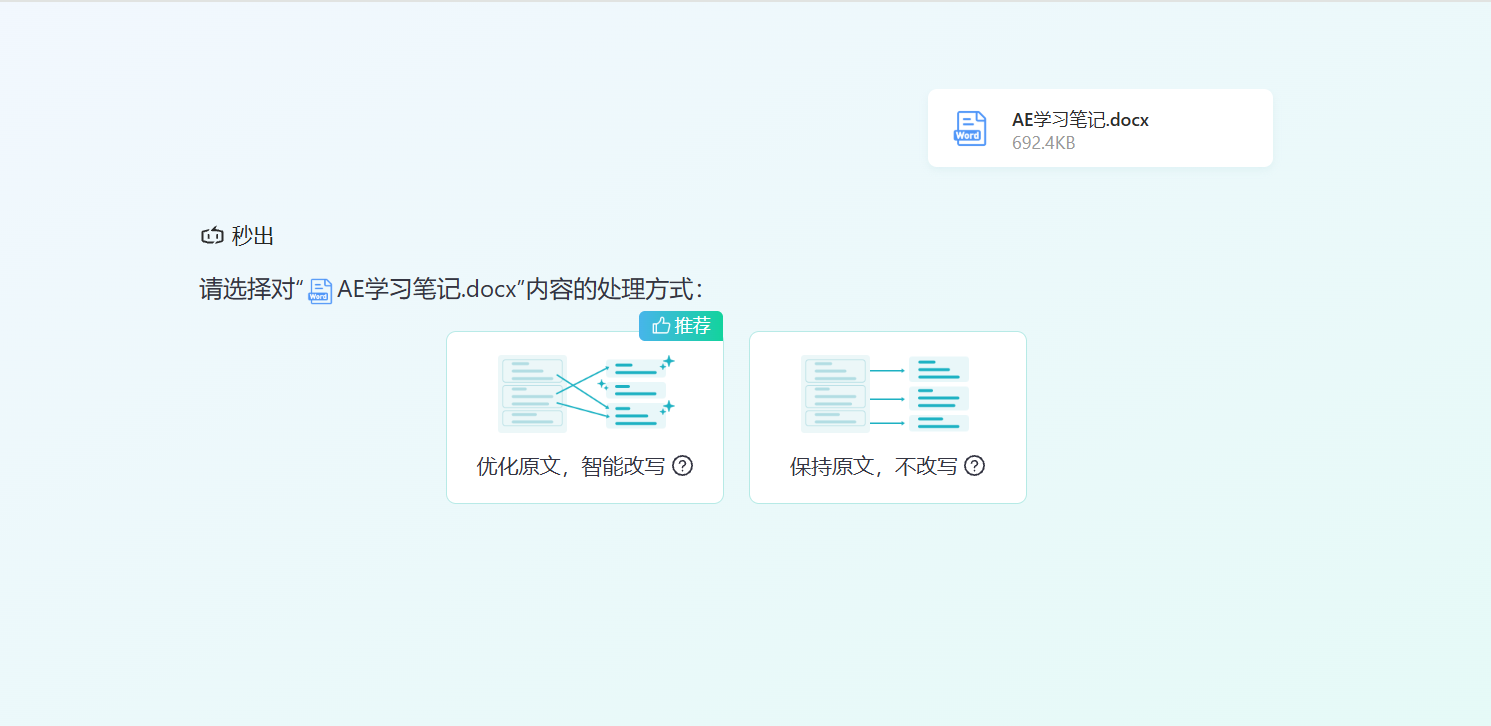Click the AE学习笔记.docx file name in attachment card

coord(1080,120)
